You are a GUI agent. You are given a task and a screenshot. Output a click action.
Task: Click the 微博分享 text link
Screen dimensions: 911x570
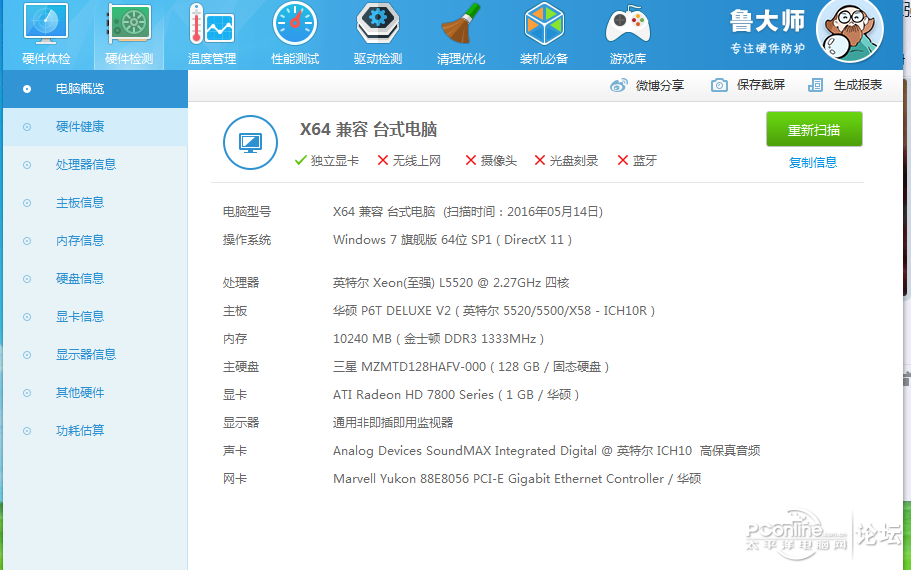[x=659, y=85]
